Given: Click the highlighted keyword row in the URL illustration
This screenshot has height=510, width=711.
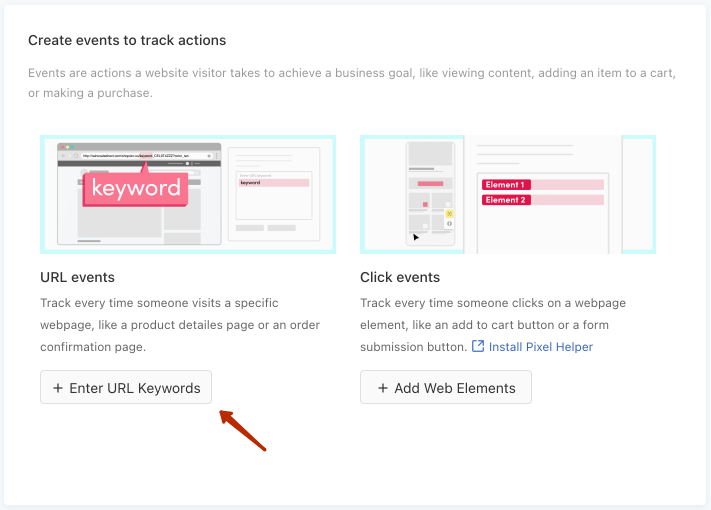Looking at the screenshot, I should (273, 183).
